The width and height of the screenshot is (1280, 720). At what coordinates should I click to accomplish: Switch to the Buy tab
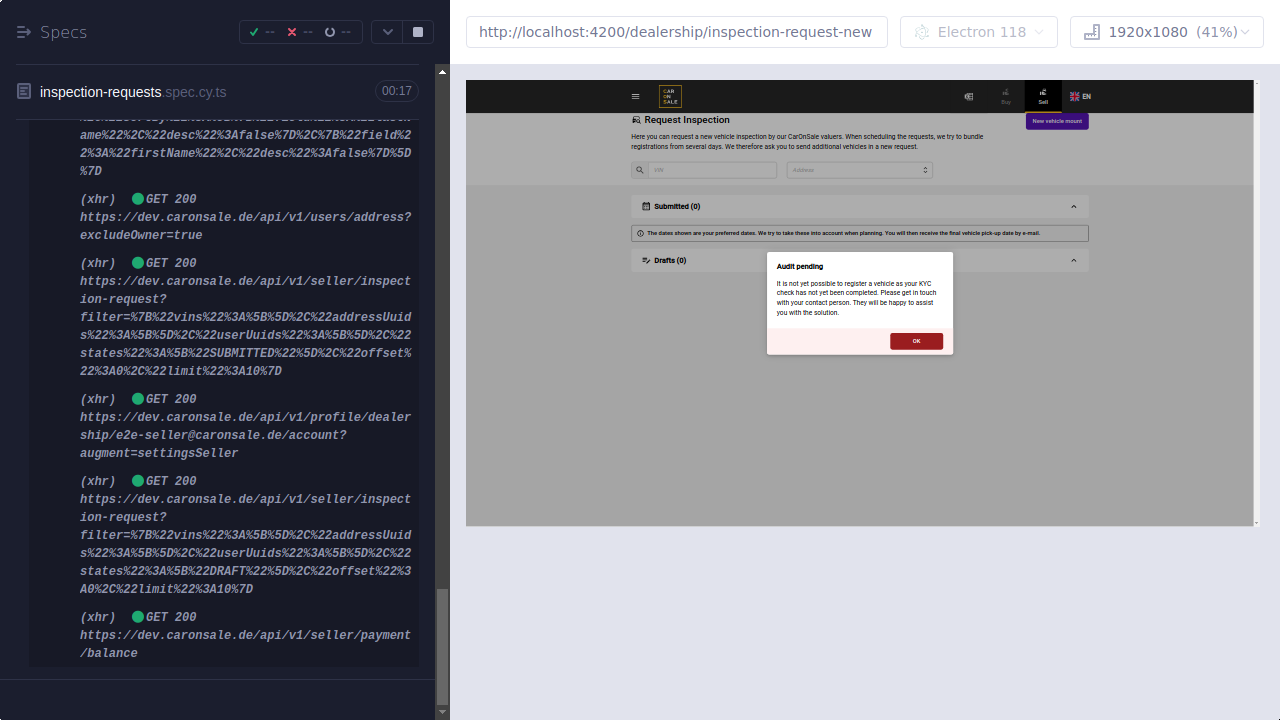click(x=1005, y=96)
